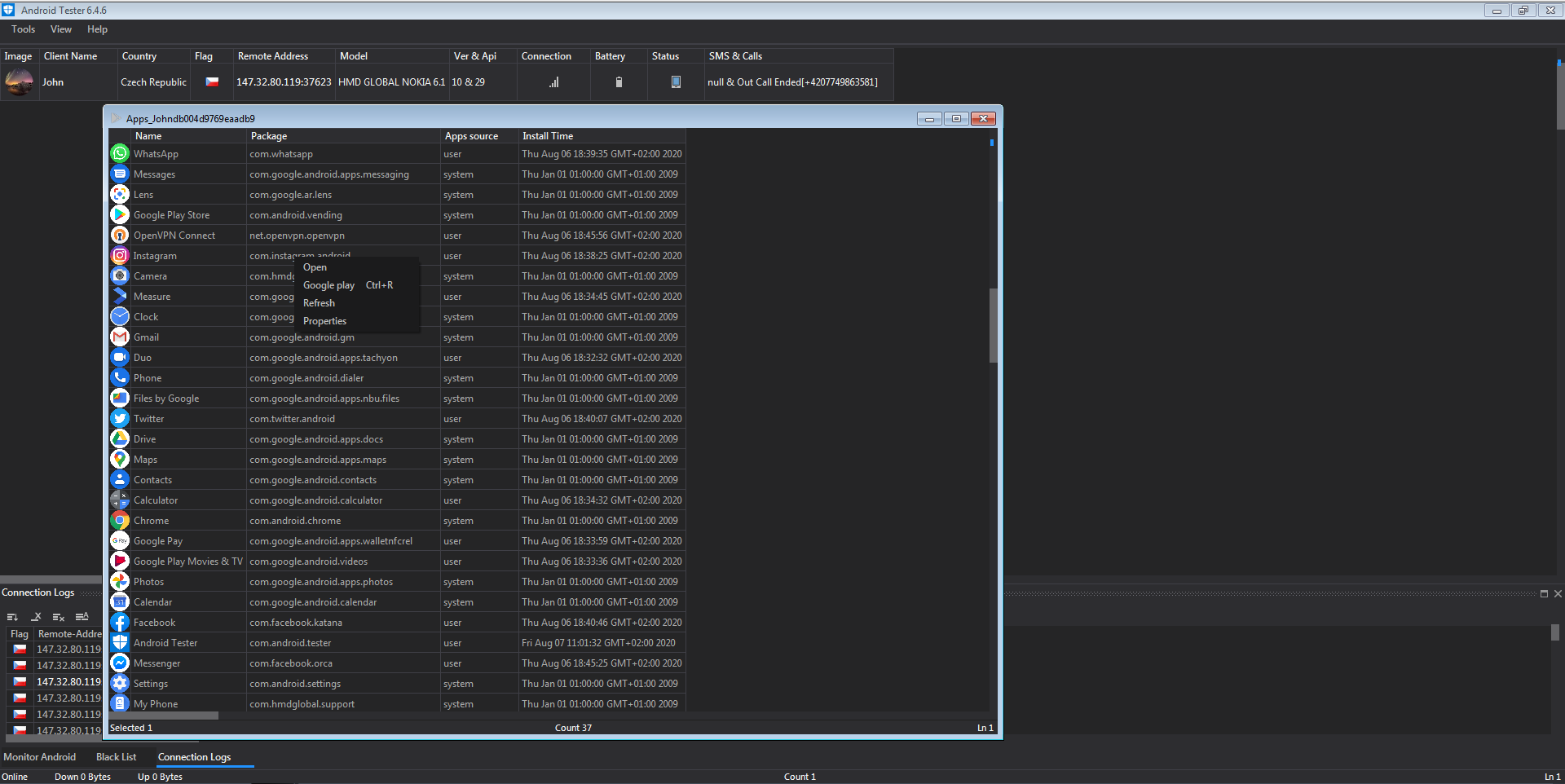Click the Settings app gear icon
Screen dimensions: 1565x784
click(x=120, y=683)
